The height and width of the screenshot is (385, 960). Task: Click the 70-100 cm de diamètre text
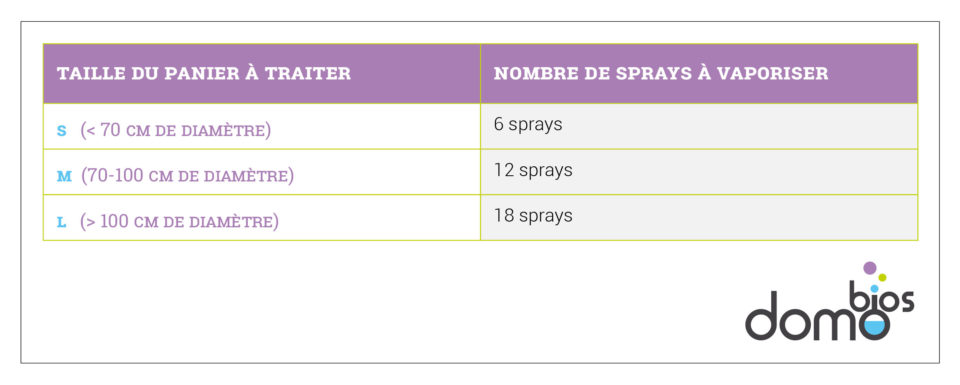coord(187,176)
